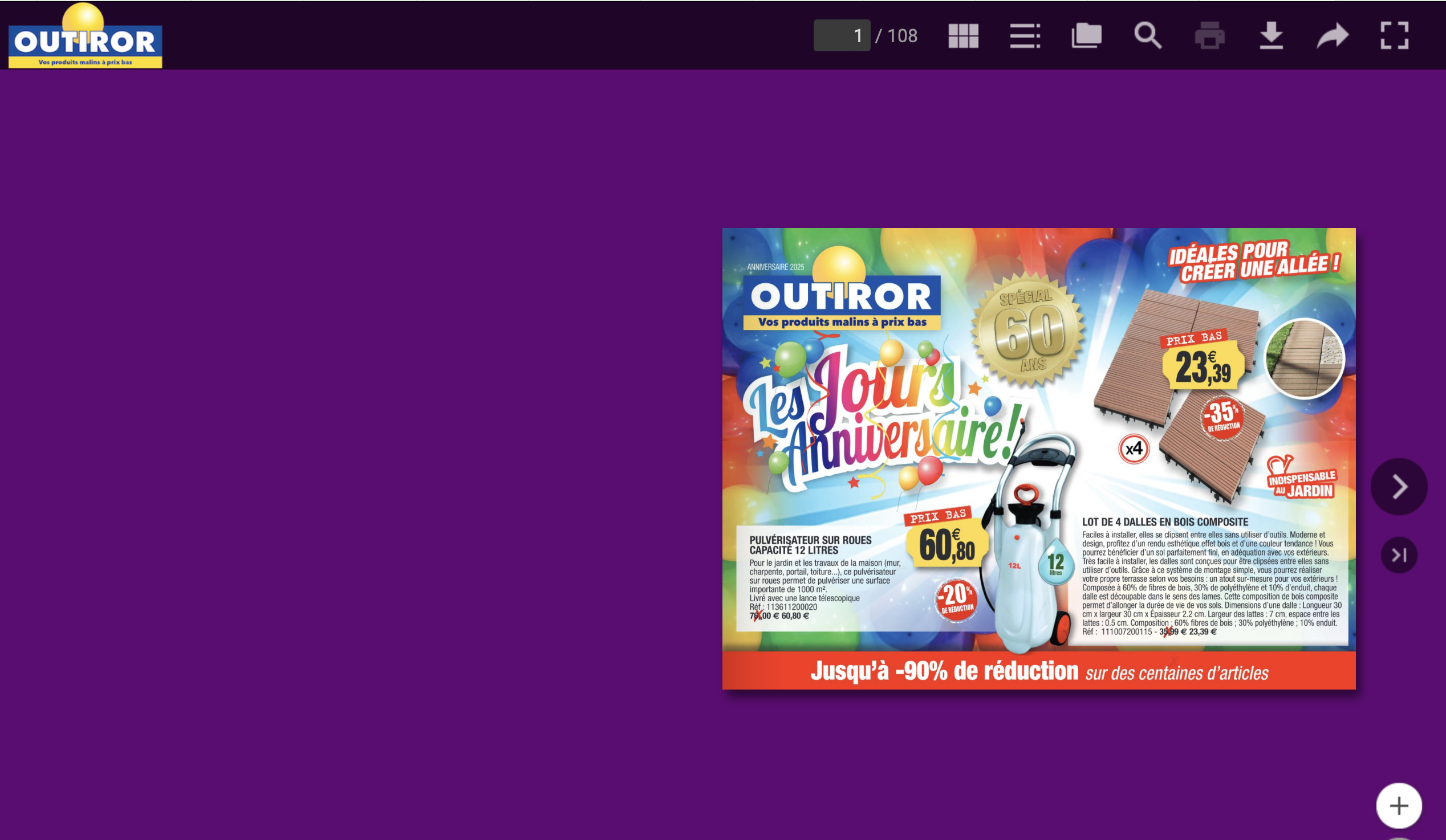The image size is (1446, 840).
Task: Click "LOT DE 4 DALLES EN BOIS COMPOSITE" title
Action: [1165, 522]
